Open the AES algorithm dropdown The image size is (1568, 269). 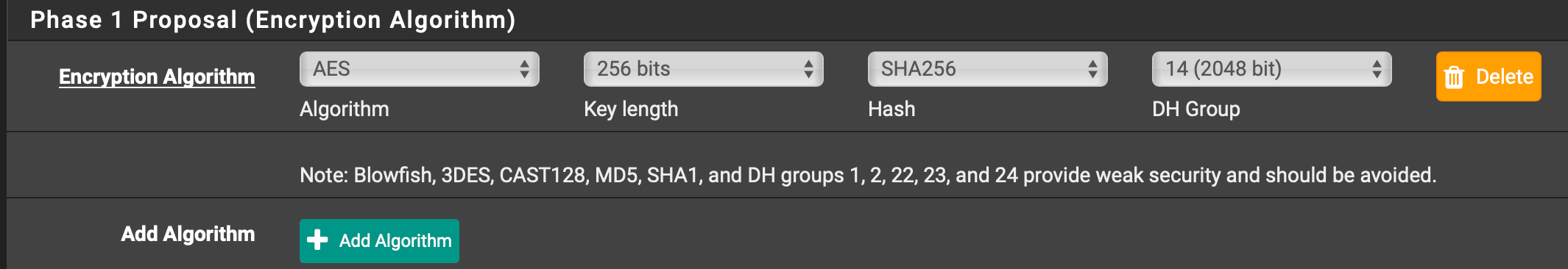pyautogui.click(x=420, y=69)
